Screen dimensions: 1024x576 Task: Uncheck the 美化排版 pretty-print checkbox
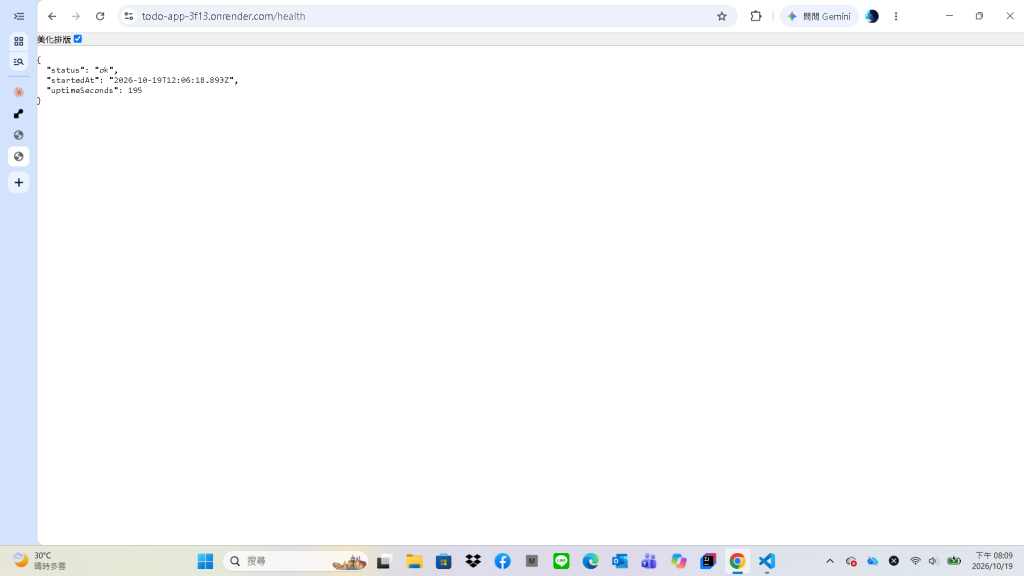coord(78,39)
